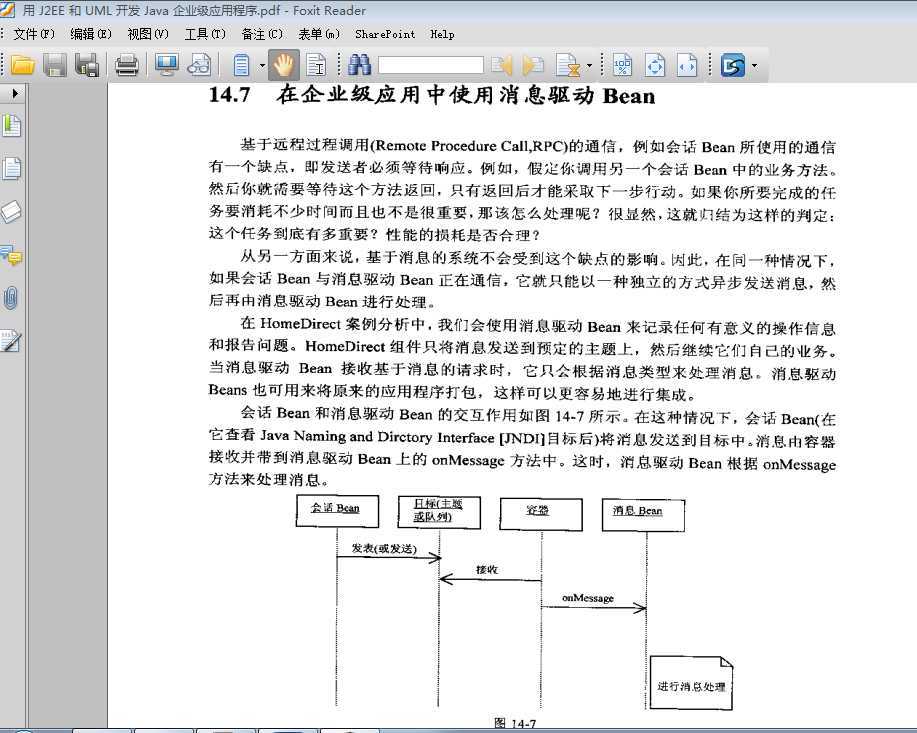Click the search options page icon
The image size is (917, 733).
pyautogui.click(x=567, y=65)
